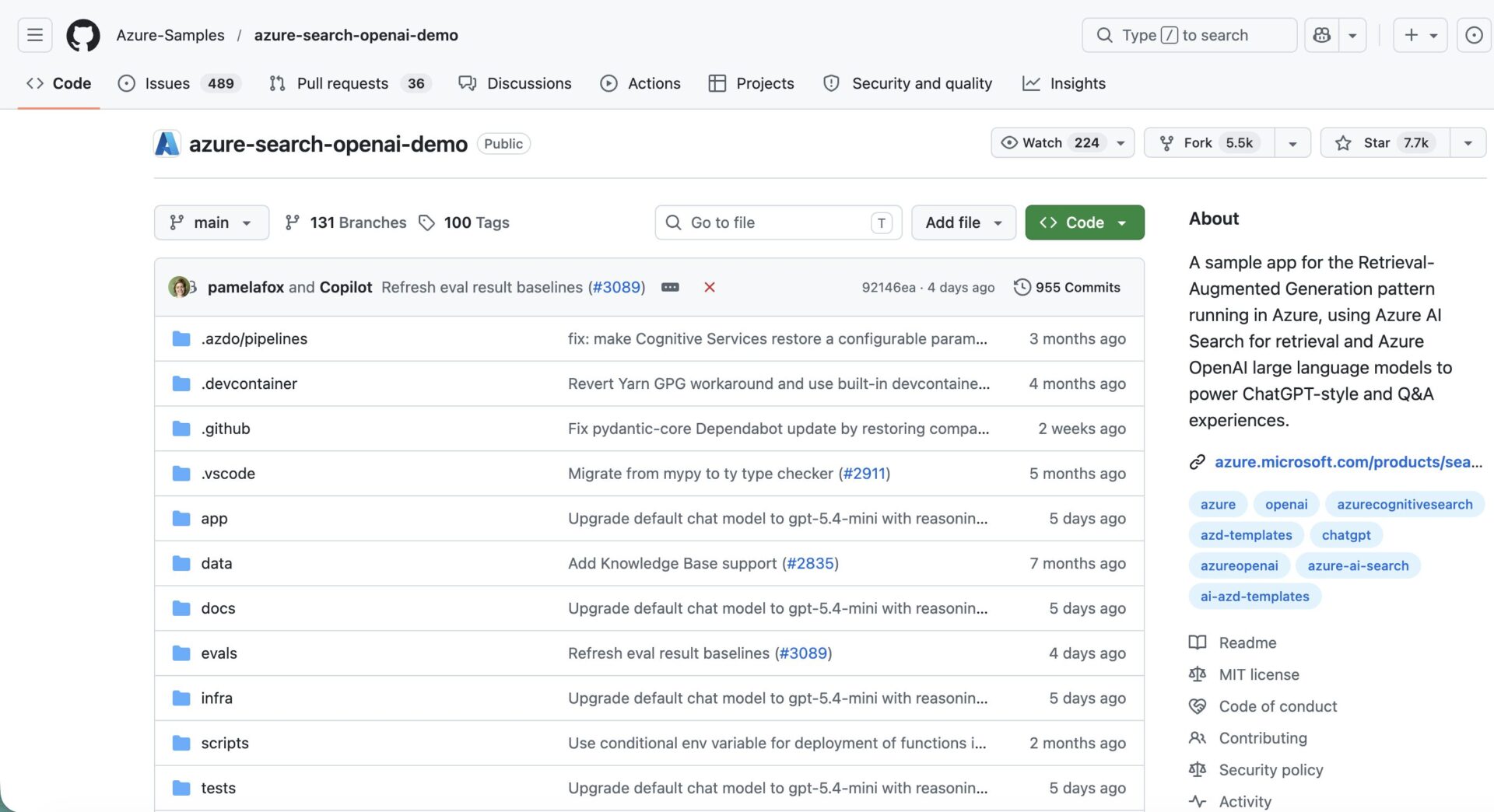This screenshot has width=1494, height=812.
Task: Open the evals folder
Action: pos(219,653)
